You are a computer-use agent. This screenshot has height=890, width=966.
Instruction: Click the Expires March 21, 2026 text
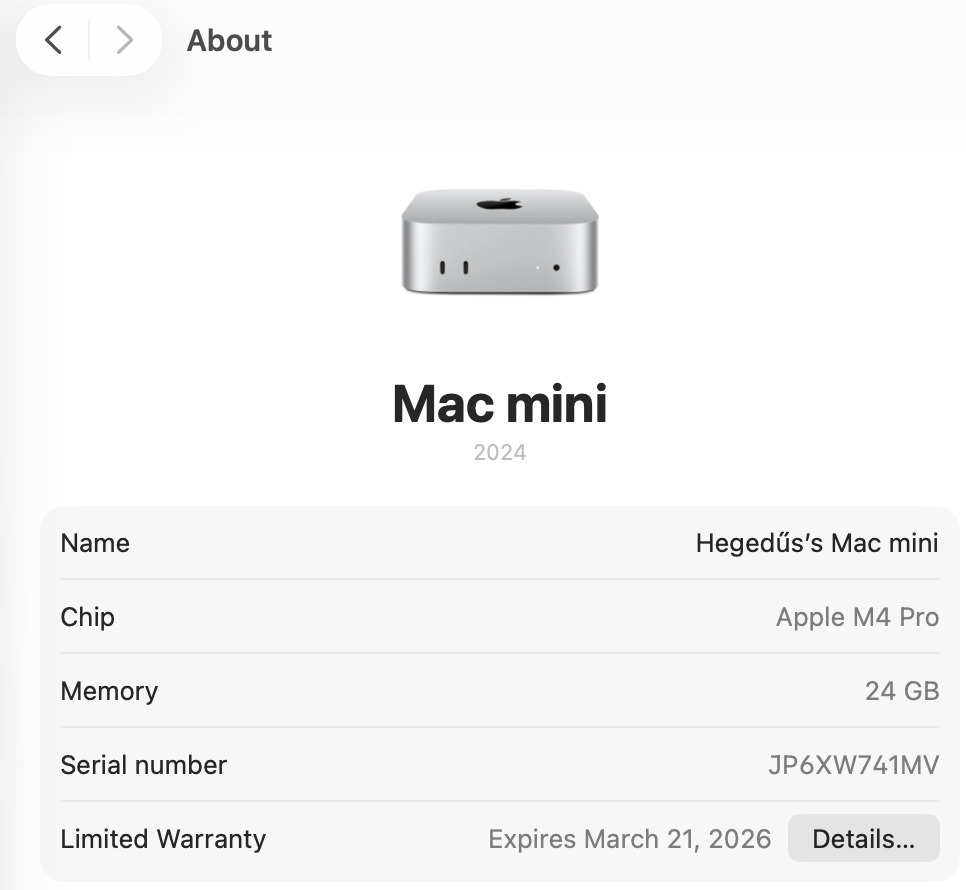[x=629, y=839]
